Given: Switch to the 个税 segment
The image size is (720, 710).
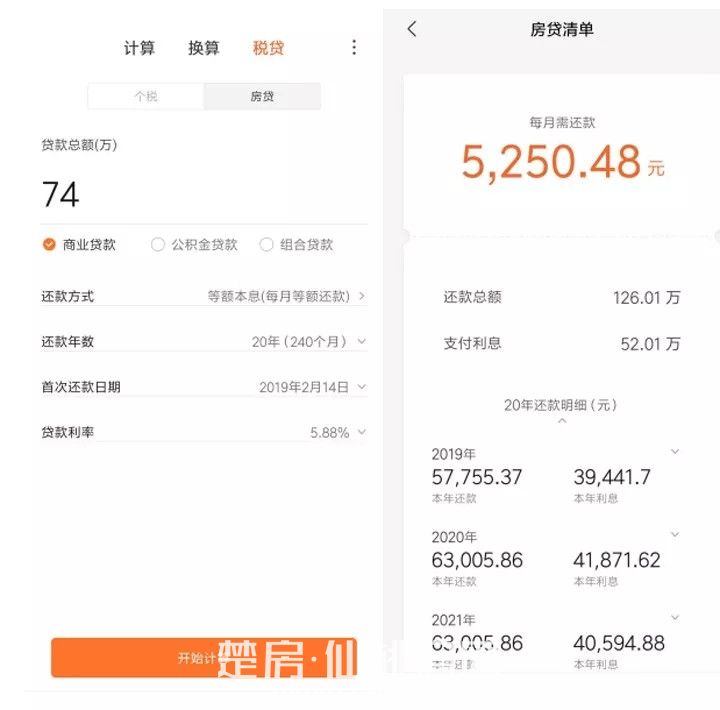Looking at the screenshot, I should [x=146, y=96].
